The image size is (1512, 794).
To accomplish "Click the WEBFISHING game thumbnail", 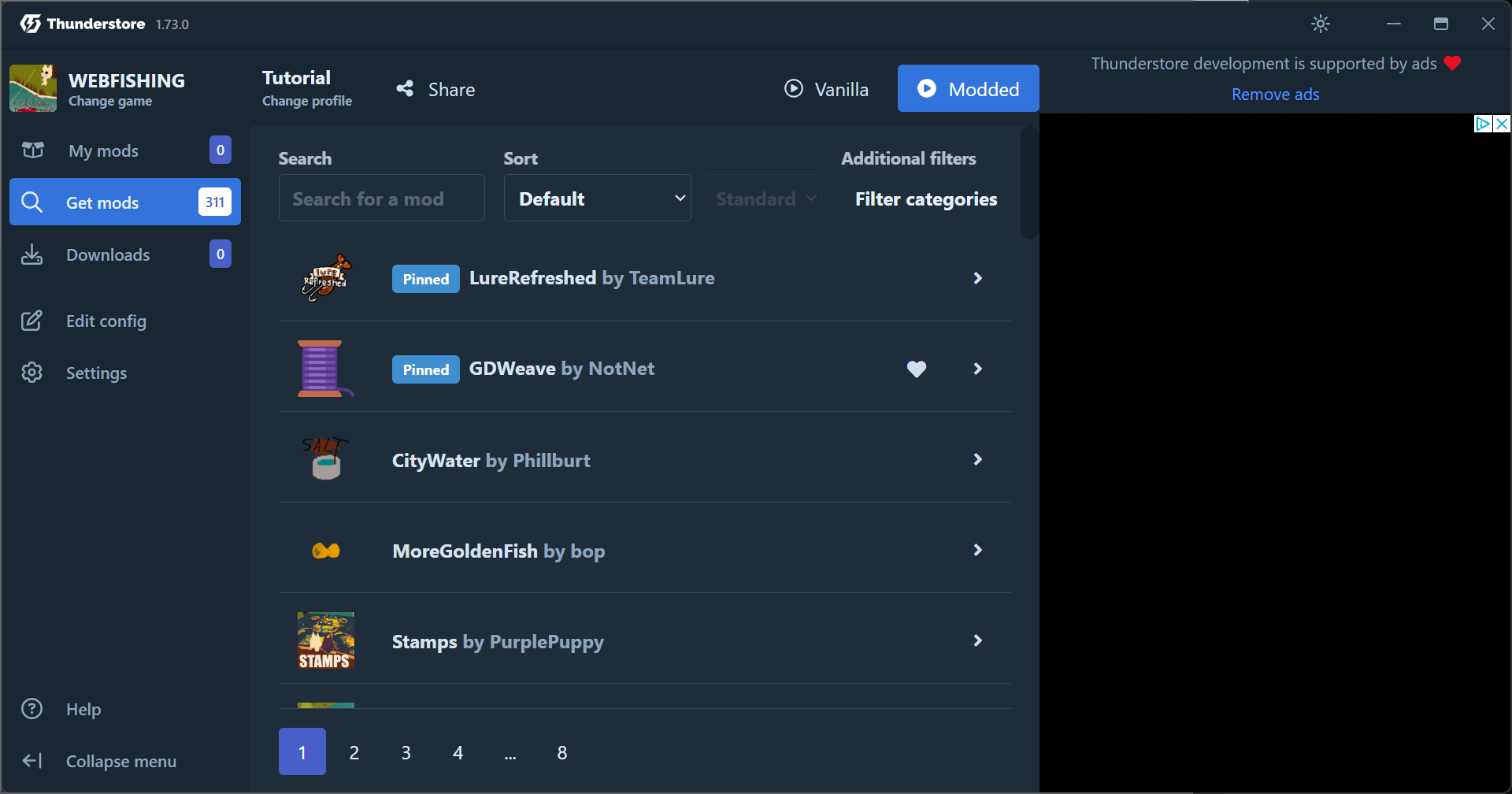I will pyautogui.click(x=33, y=88).
